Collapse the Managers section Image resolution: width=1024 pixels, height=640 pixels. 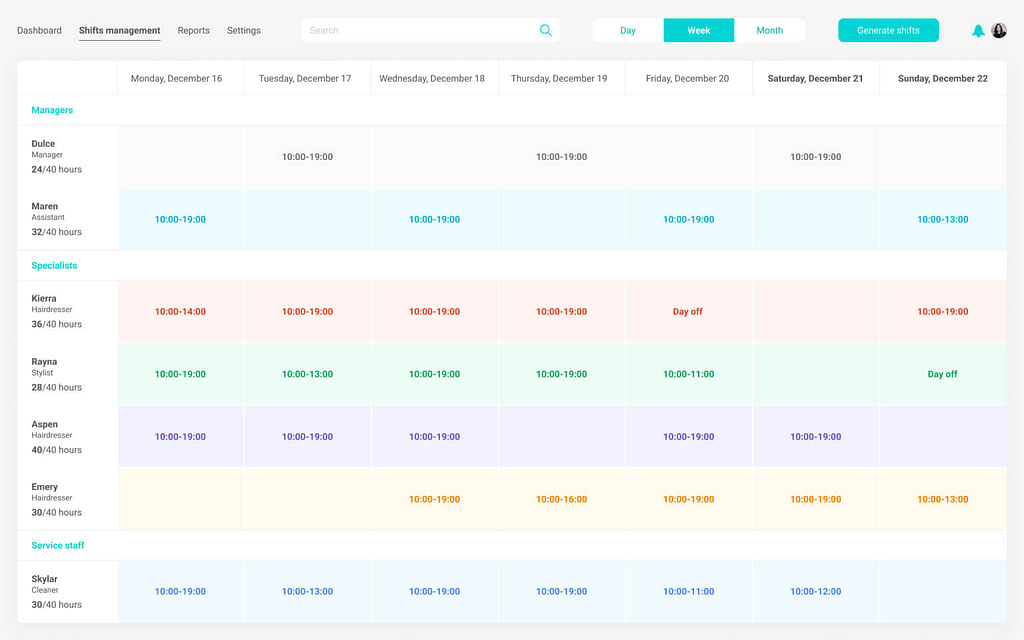(52, 110)
